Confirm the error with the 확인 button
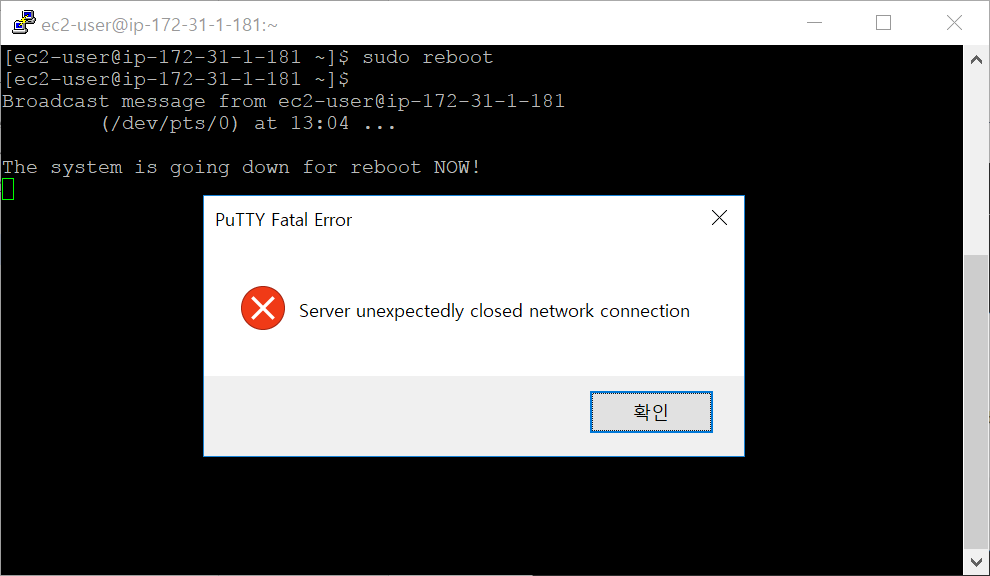 click(651, 412)
